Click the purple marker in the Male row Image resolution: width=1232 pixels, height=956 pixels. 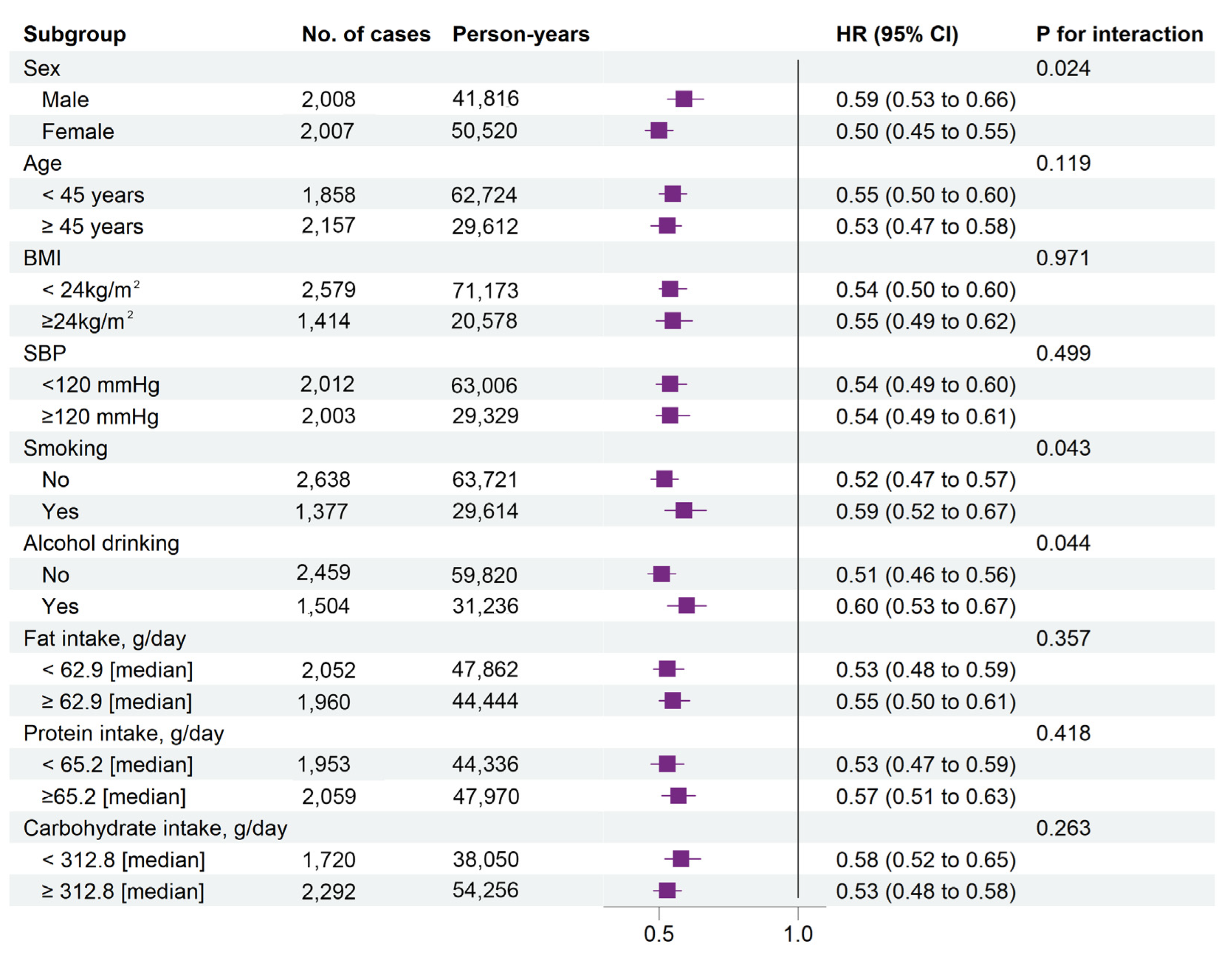(684, 99)
